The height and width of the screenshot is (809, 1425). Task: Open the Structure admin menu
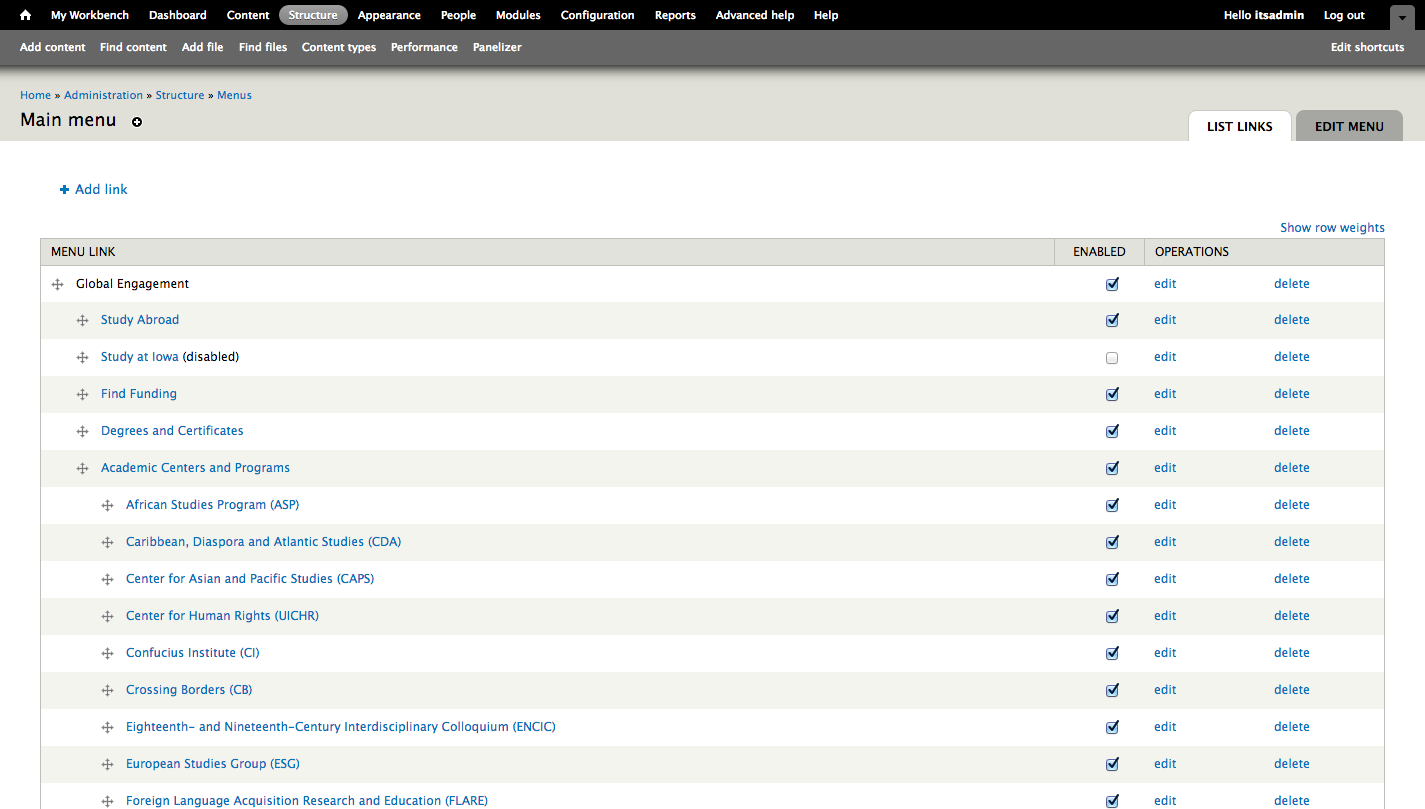point(313,15)
